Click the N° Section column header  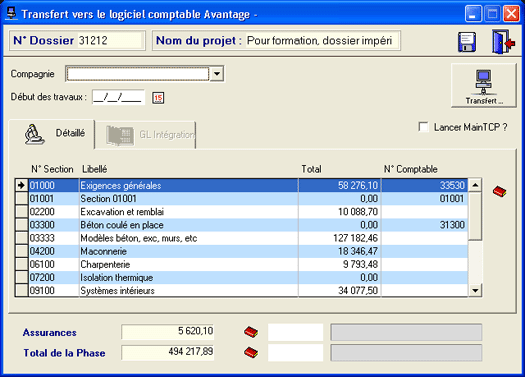pyautogui.click(x=52, y=169)
